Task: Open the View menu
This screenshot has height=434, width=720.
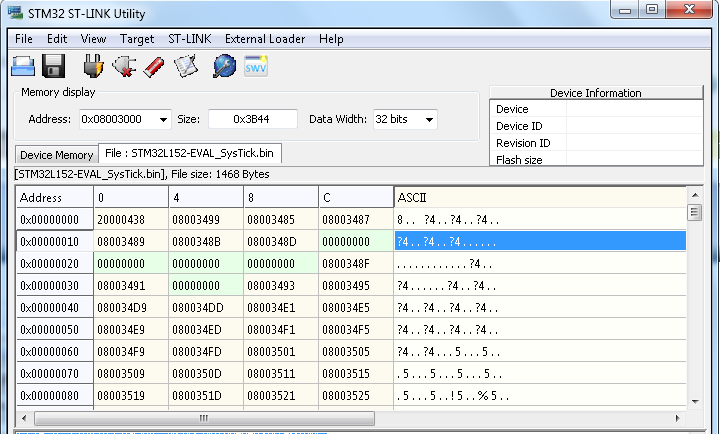Action: coord(93,39)
